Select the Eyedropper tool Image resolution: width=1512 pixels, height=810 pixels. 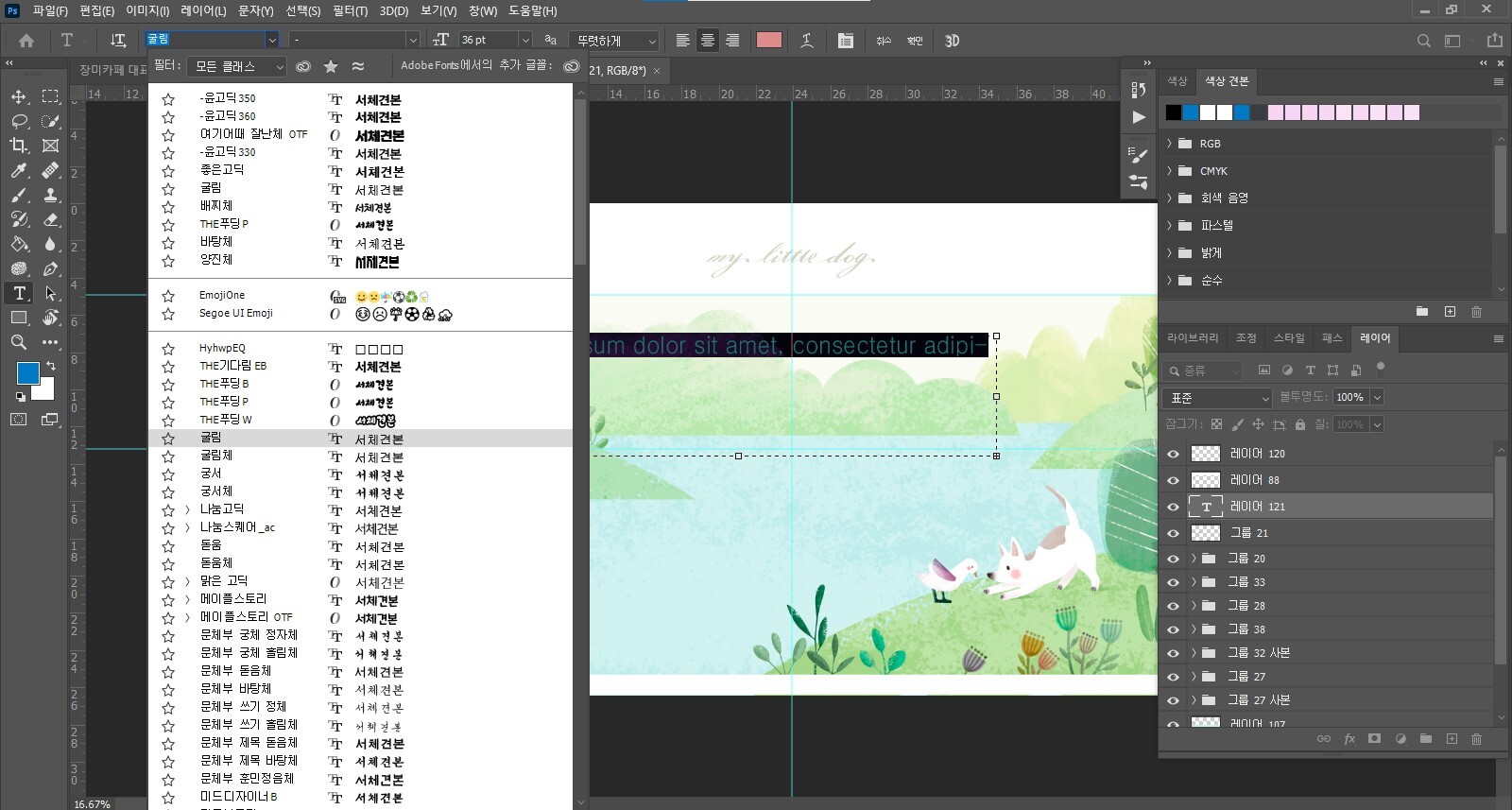[19, 170]
